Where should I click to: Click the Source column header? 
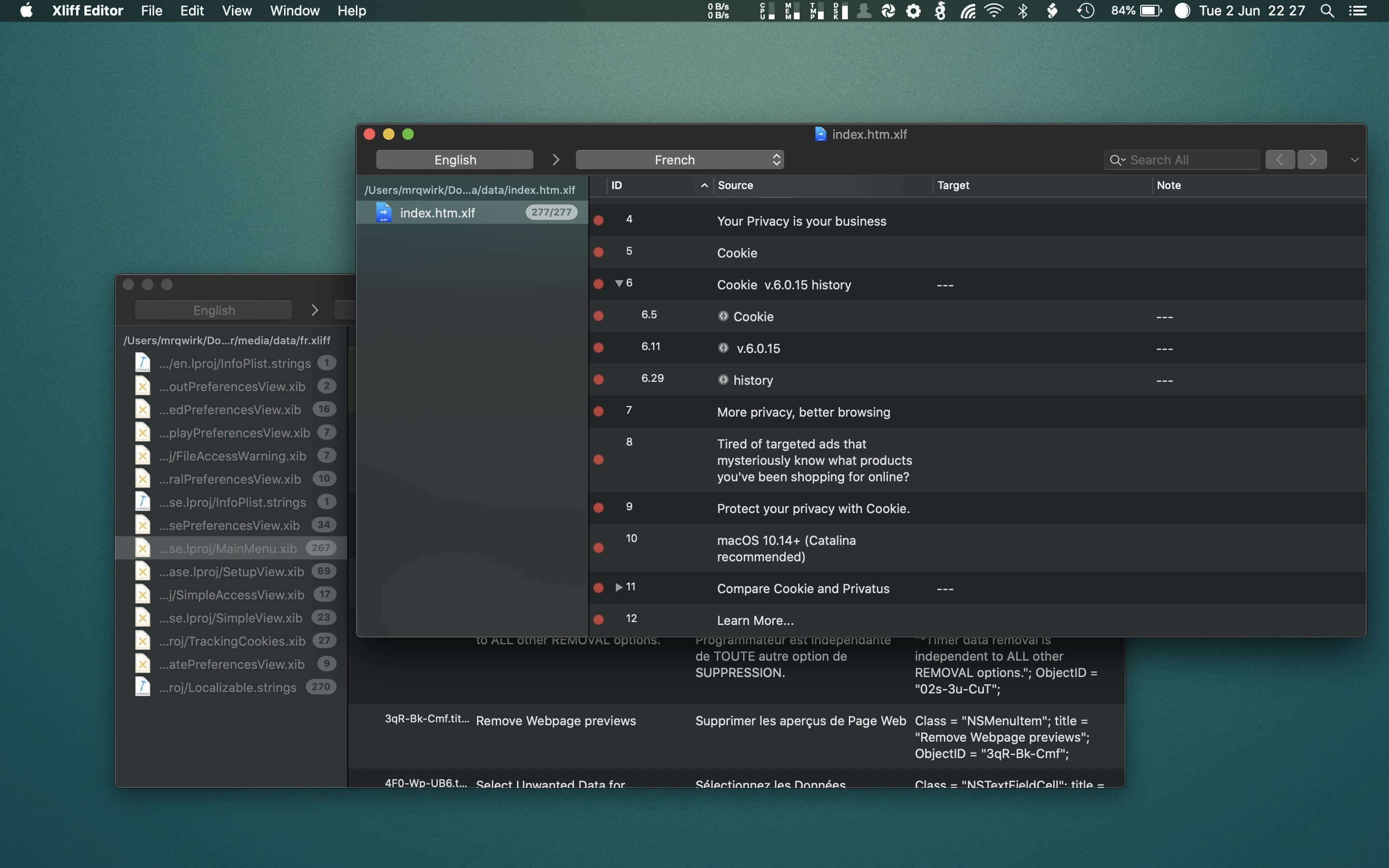823,185
